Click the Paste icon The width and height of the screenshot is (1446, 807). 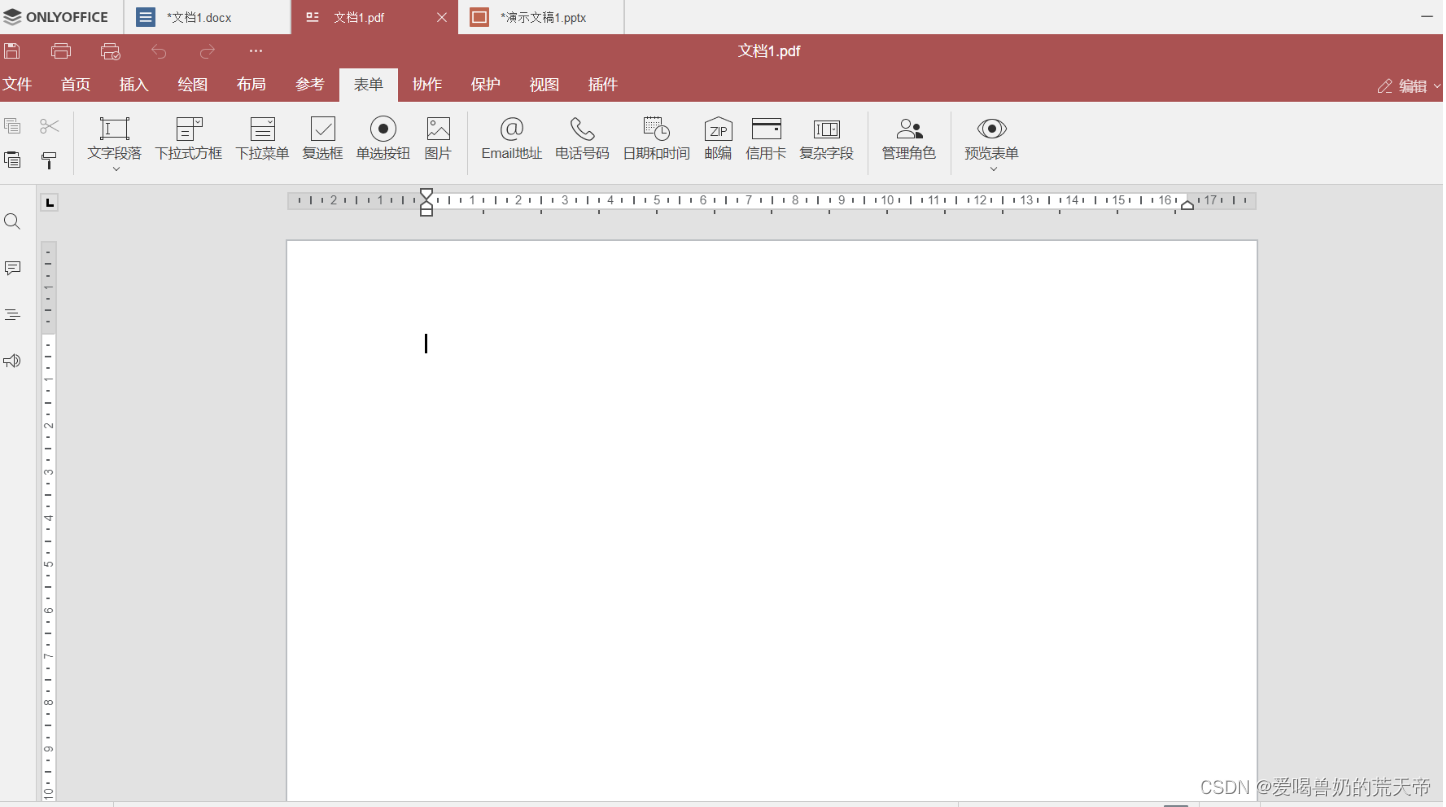point(13,160)
